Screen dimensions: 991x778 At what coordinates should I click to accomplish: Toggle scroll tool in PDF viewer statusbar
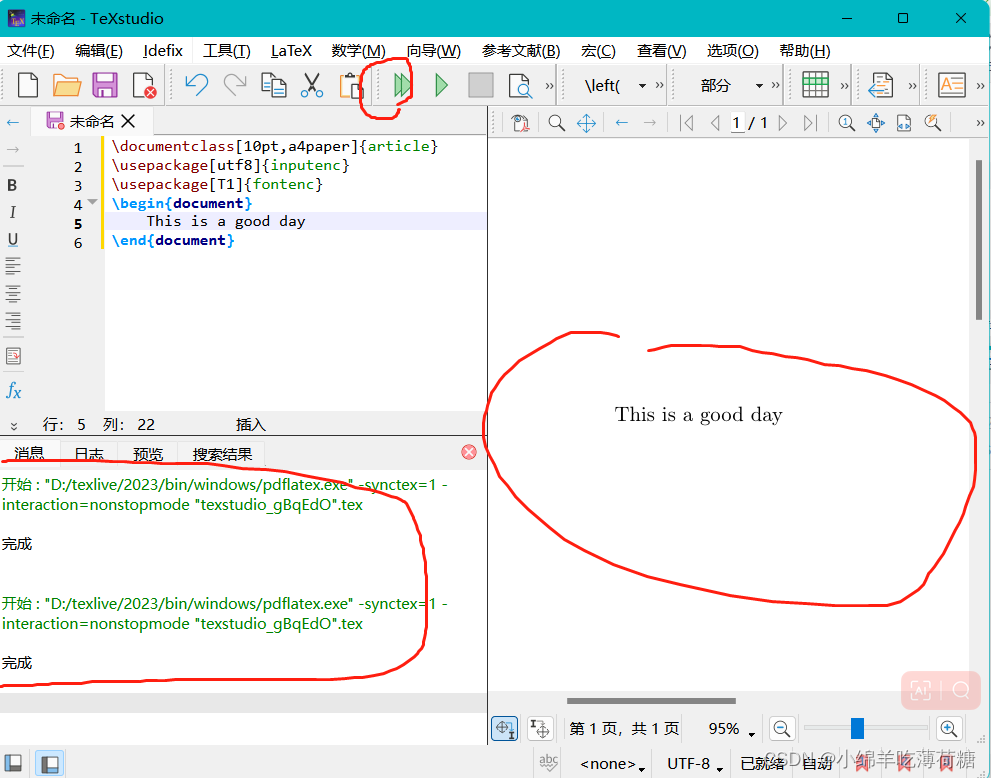(x=504, y=728)
